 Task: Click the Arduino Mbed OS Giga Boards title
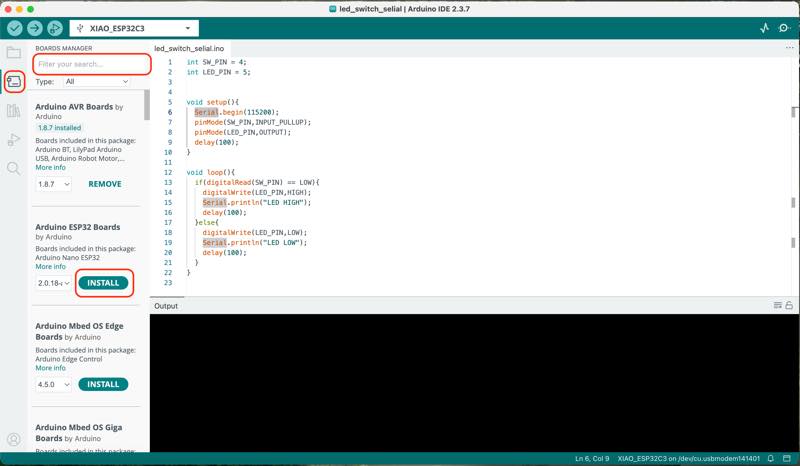(79, 433)
